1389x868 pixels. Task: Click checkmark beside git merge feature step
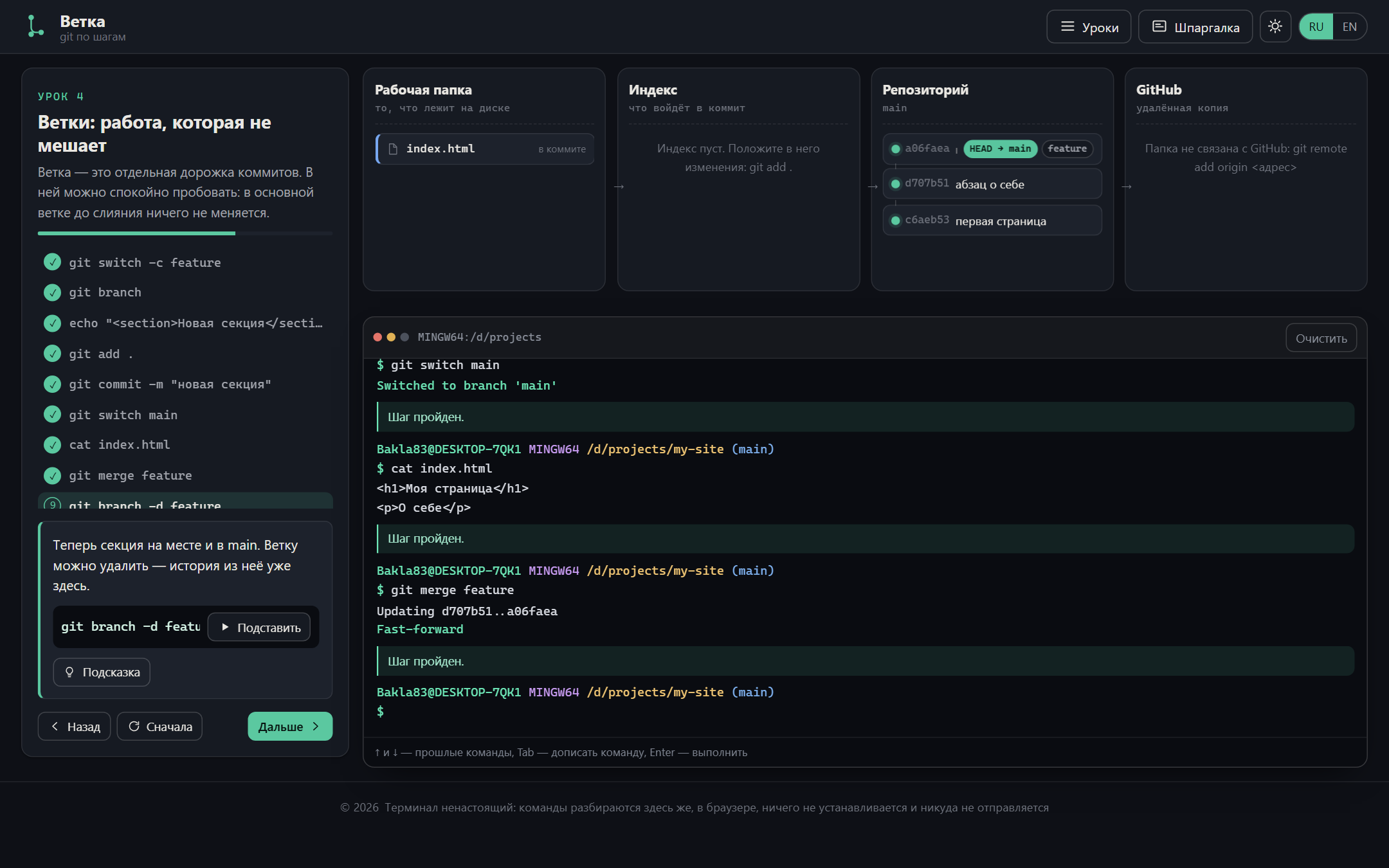point(52,475)
